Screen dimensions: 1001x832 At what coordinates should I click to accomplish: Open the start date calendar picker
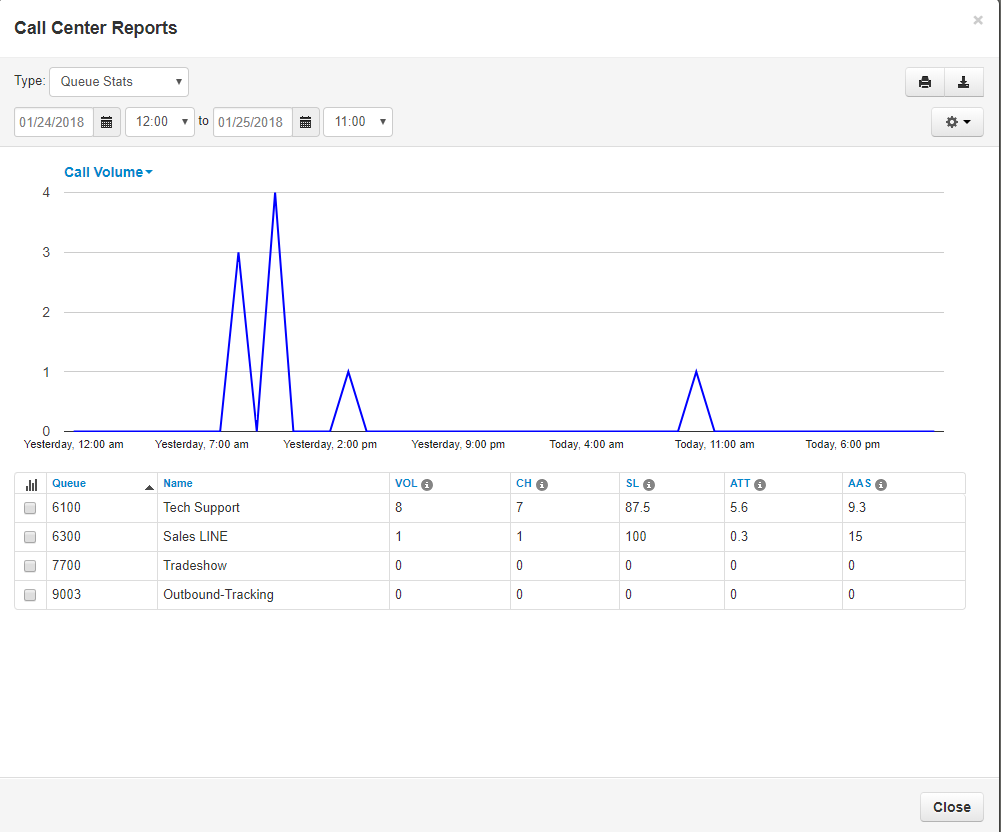click(x=107, y=122)
